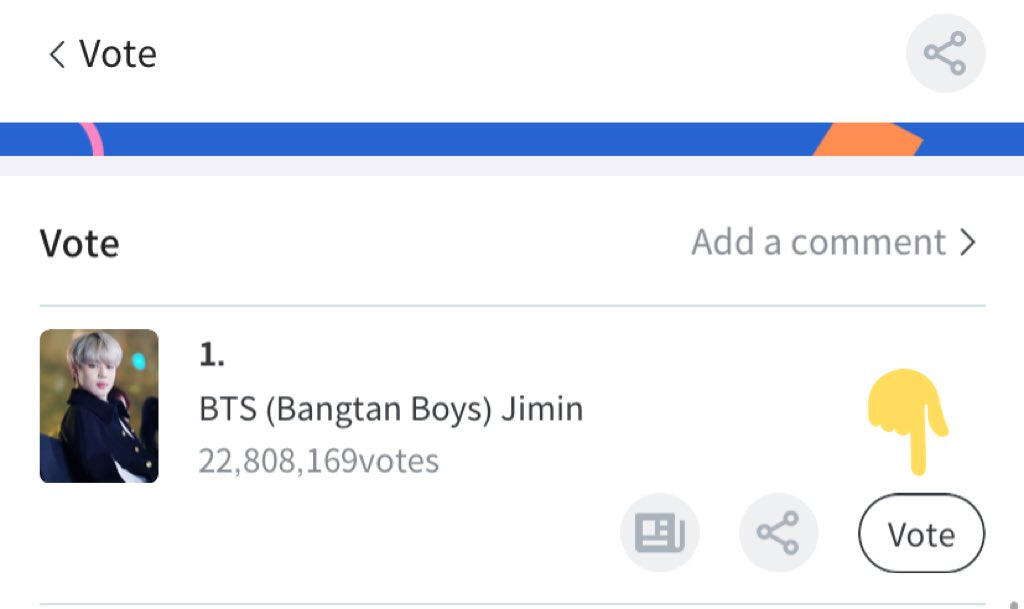1024x609 pixels.
Task: Click the divider line under Vote heading
Action: point(512,305)
